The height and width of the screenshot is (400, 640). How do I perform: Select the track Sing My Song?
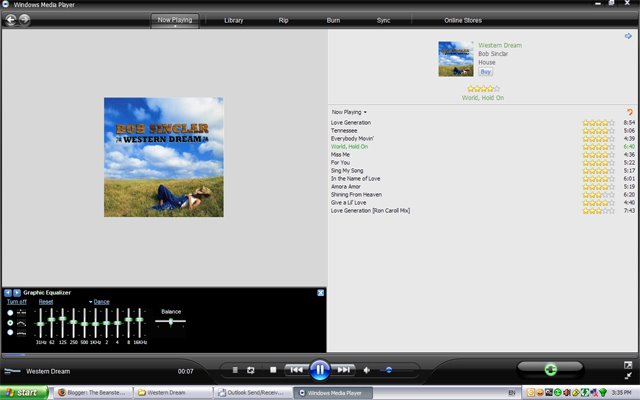[347, 171]
